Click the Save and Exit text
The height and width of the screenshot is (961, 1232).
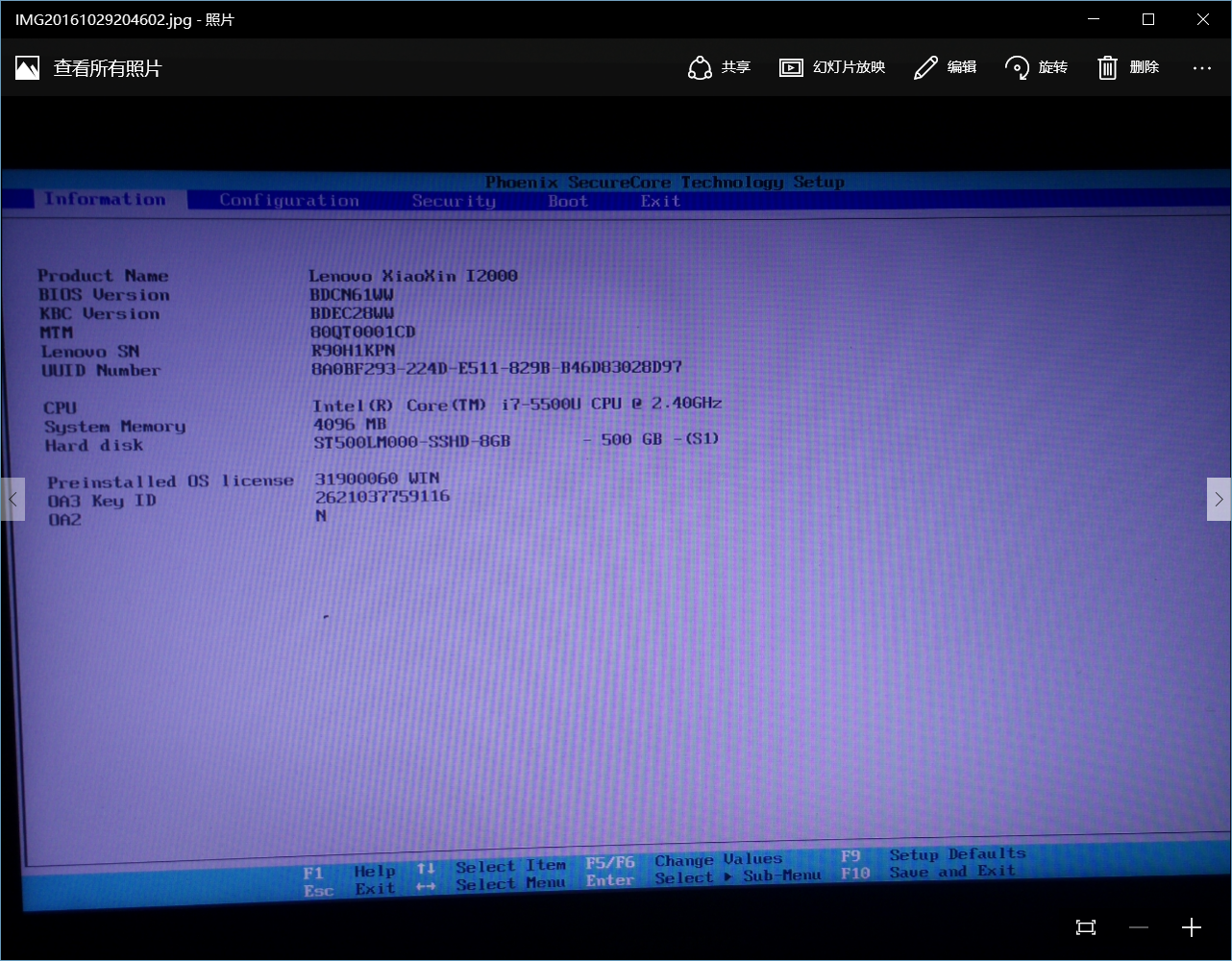952,872
